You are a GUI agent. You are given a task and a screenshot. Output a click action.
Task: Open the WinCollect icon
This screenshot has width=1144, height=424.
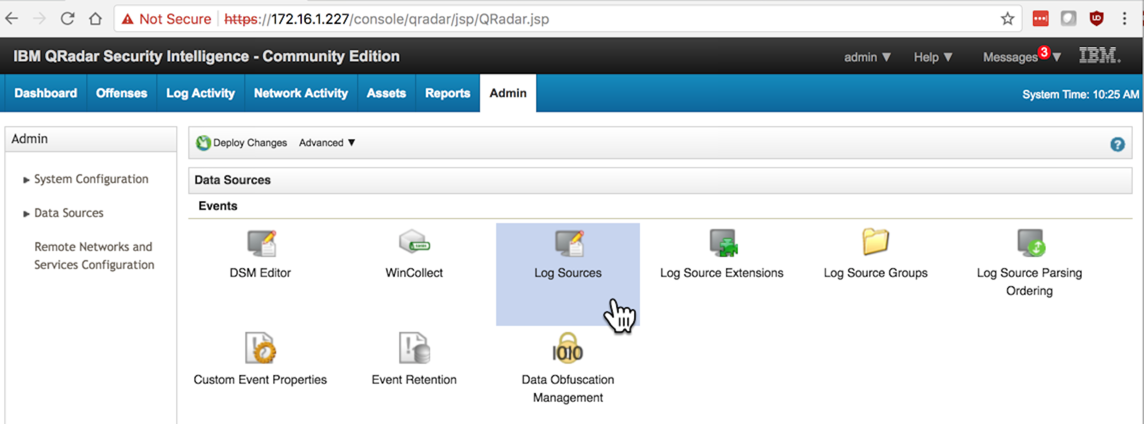(x=414, y=243)
